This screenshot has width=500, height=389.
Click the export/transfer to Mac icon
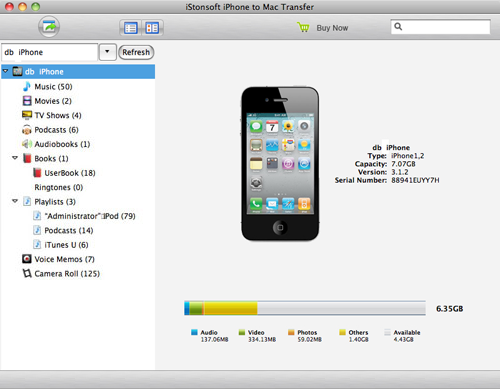pos(49,27)
